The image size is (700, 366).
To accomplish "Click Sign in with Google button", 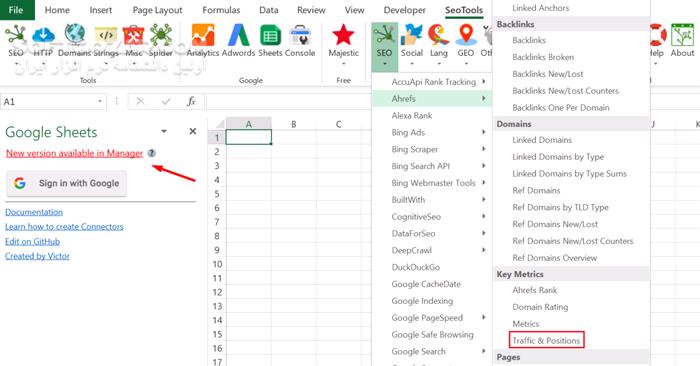I will (x=66, y=183).
